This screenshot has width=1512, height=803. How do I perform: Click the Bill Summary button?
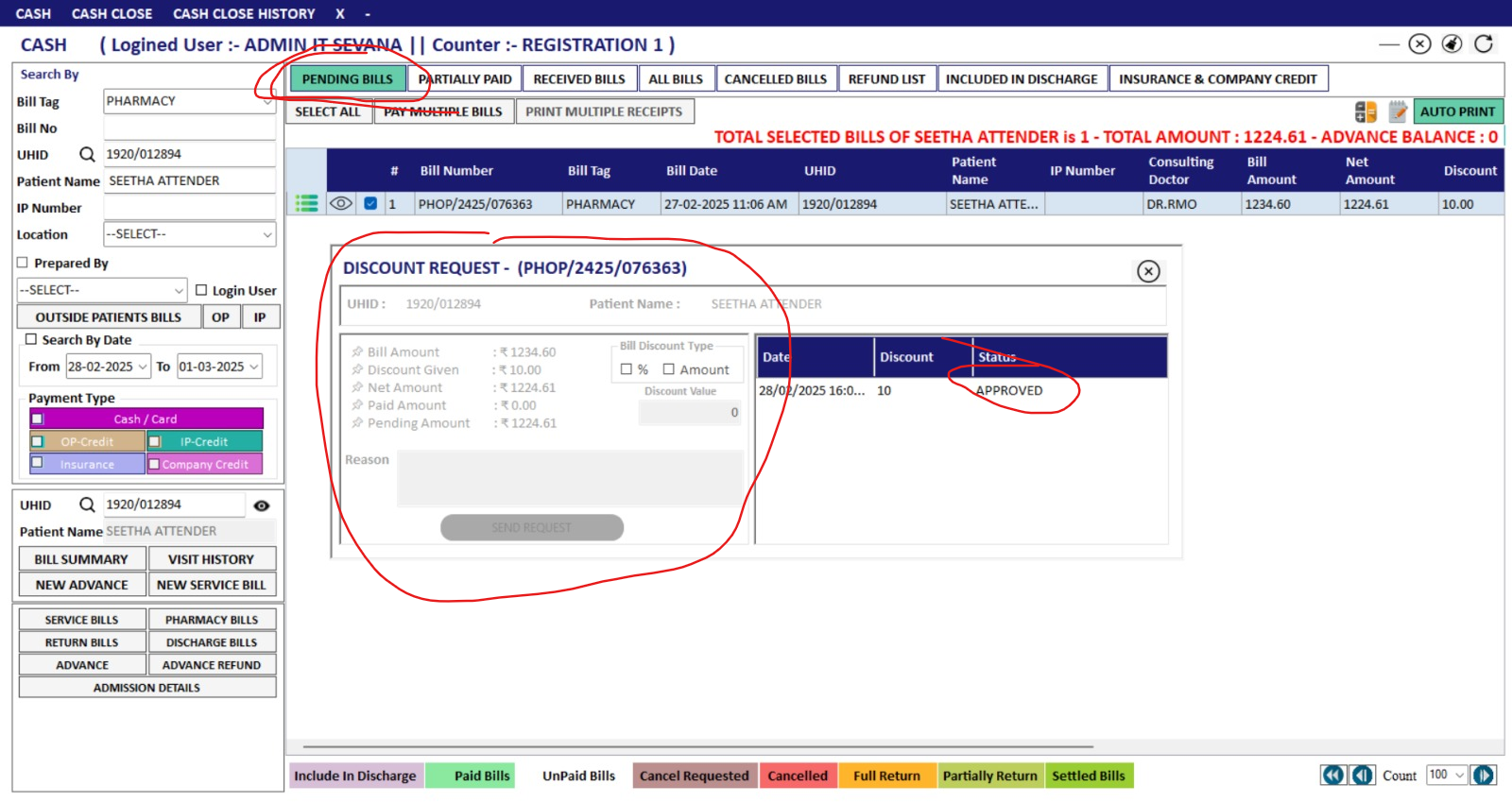pyautogui.click(x=81, y=559)
